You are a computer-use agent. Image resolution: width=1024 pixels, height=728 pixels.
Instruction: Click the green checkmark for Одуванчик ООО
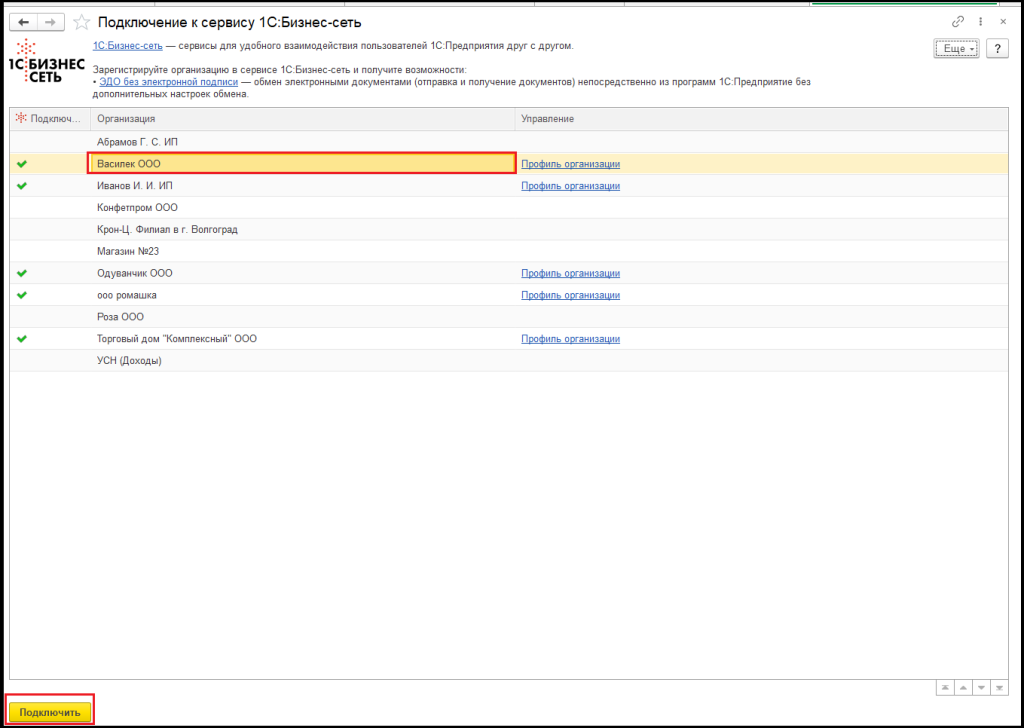(x=22, y=273)
